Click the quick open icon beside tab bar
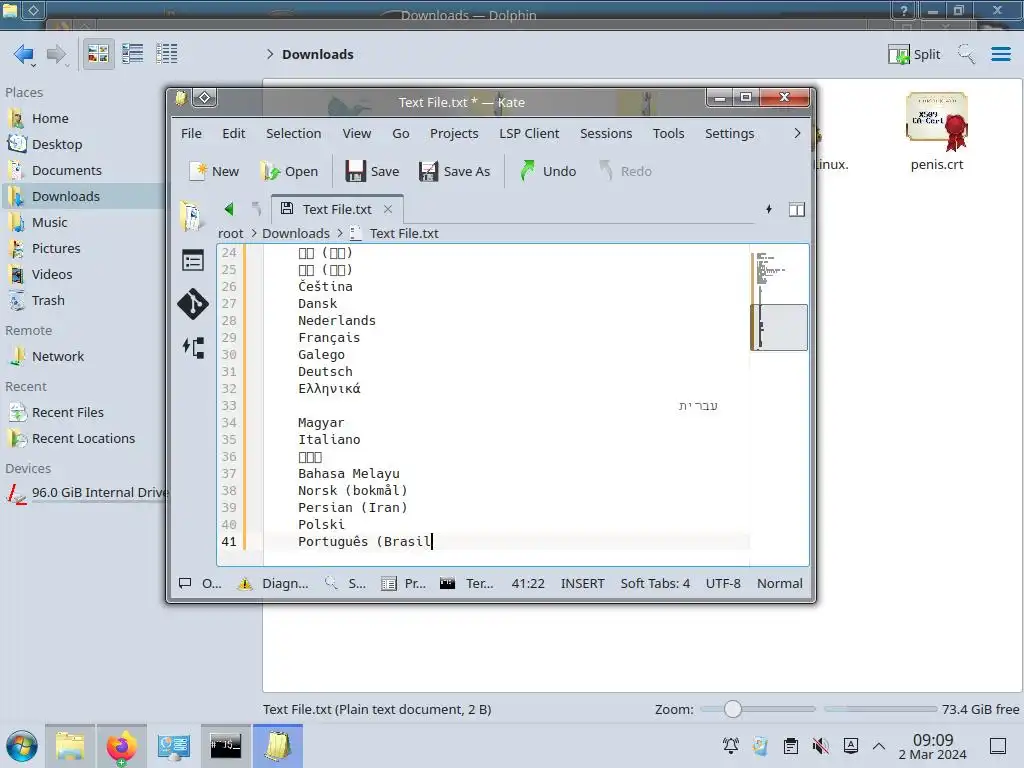 click(769, 209)
